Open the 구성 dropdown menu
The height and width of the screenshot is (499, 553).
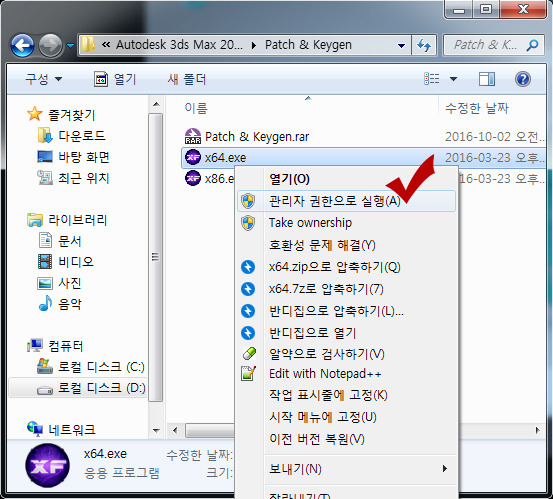click(43, 79)
